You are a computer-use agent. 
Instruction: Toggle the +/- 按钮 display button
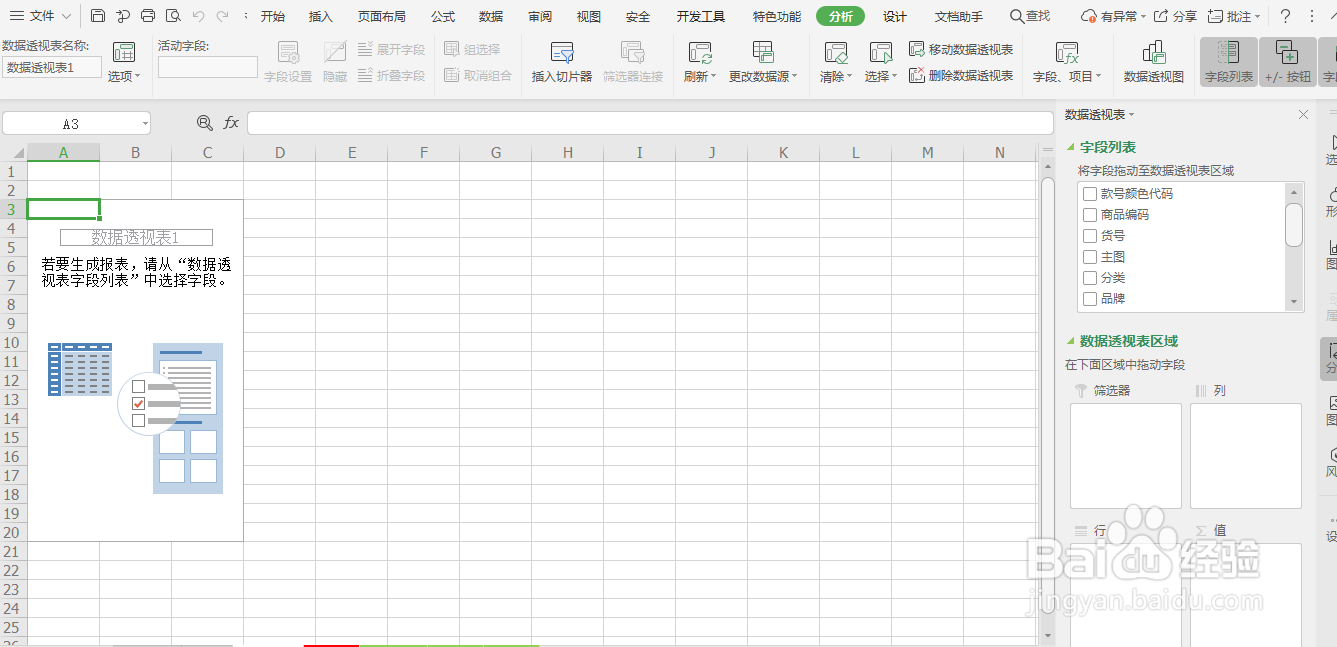click(x=1287, y=62)
